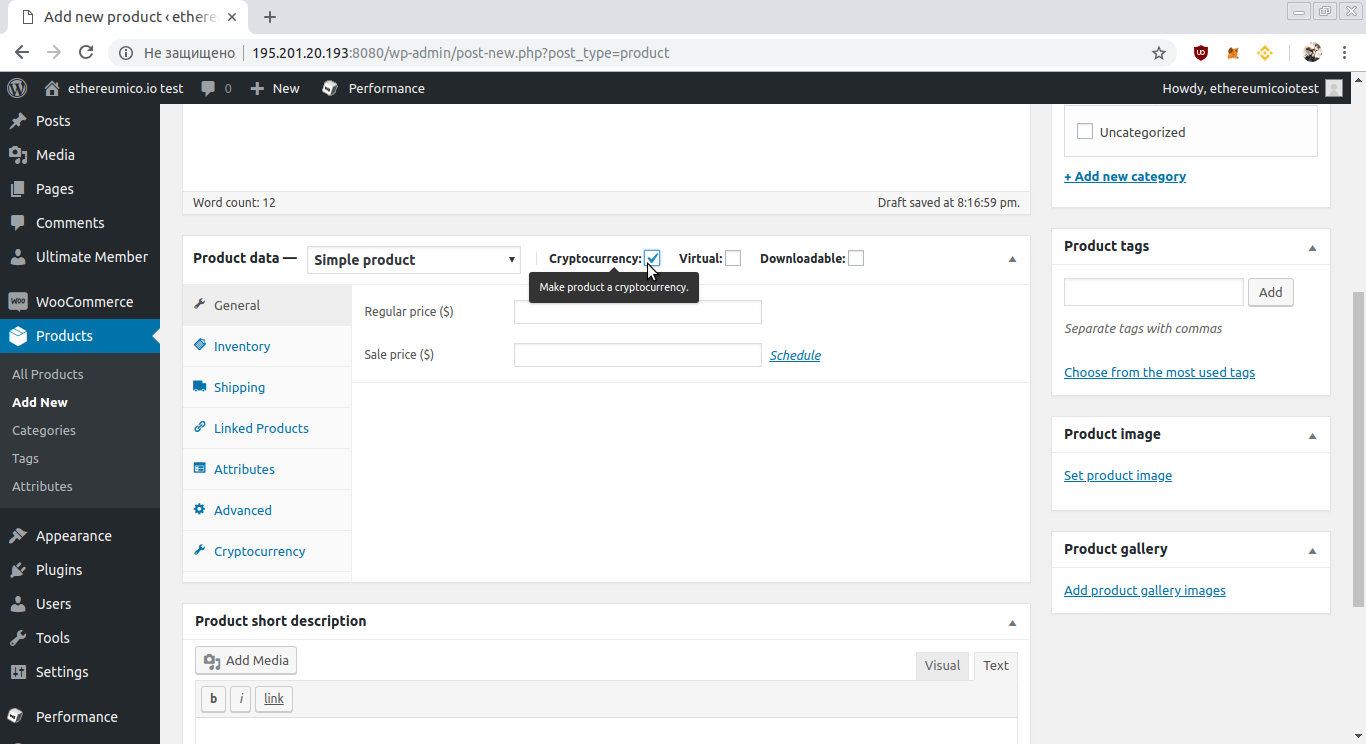Click the Tools wrench icon

17,638
